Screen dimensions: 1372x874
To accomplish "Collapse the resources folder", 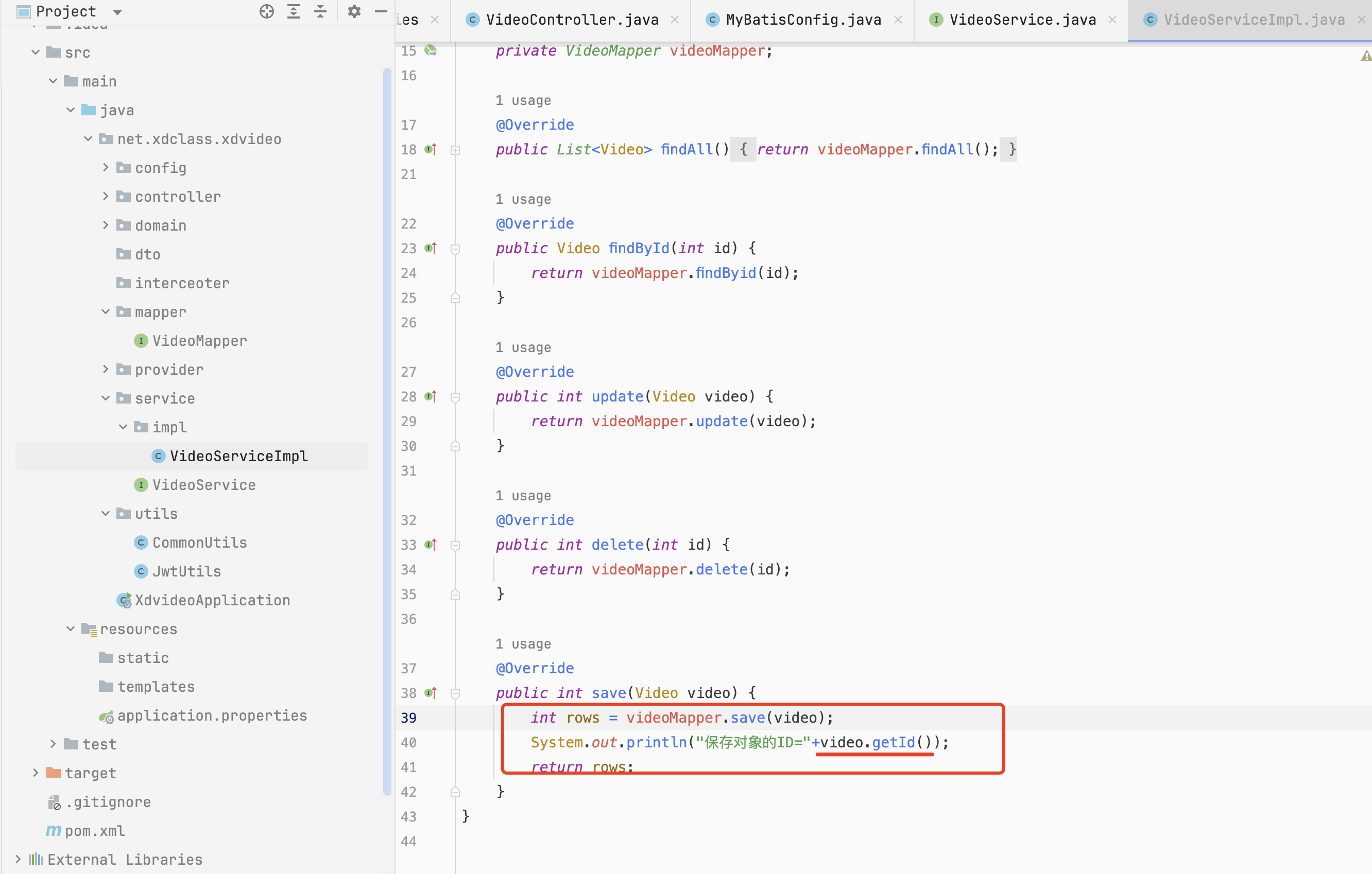I will point(71,628).
